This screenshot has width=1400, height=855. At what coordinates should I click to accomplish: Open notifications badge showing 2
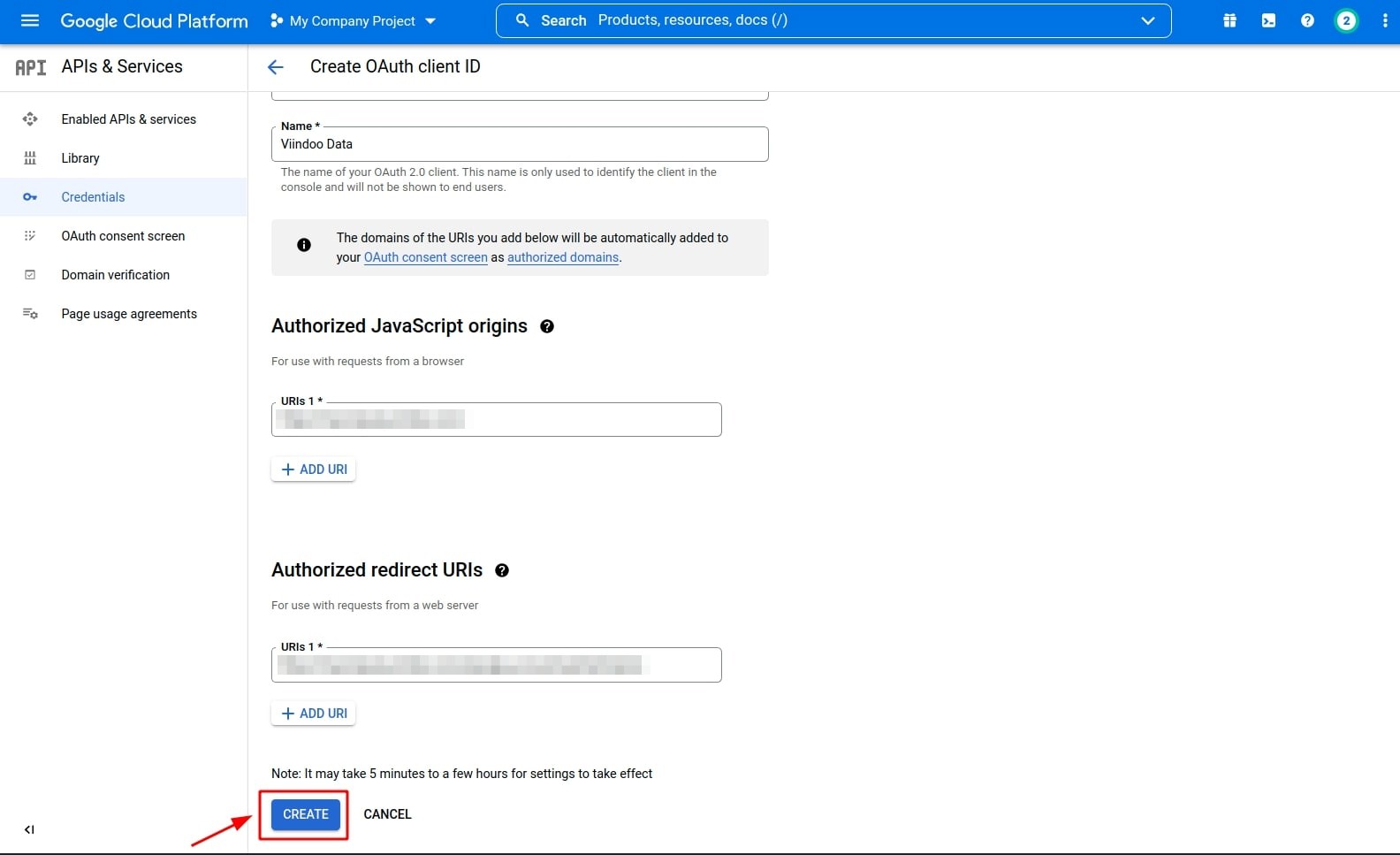pyautogui.click(x=1346, y=20)
